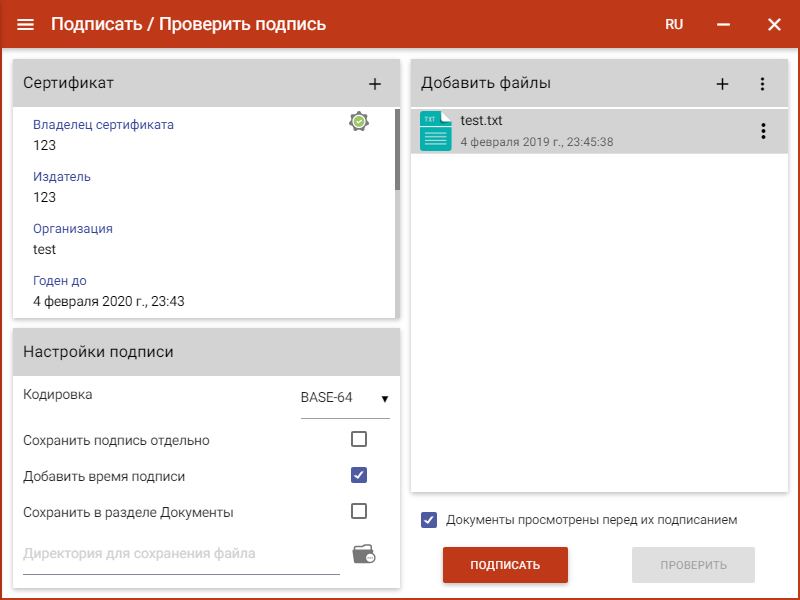Switch language using RU selector
Screen dimensions: 800x600
674,24
